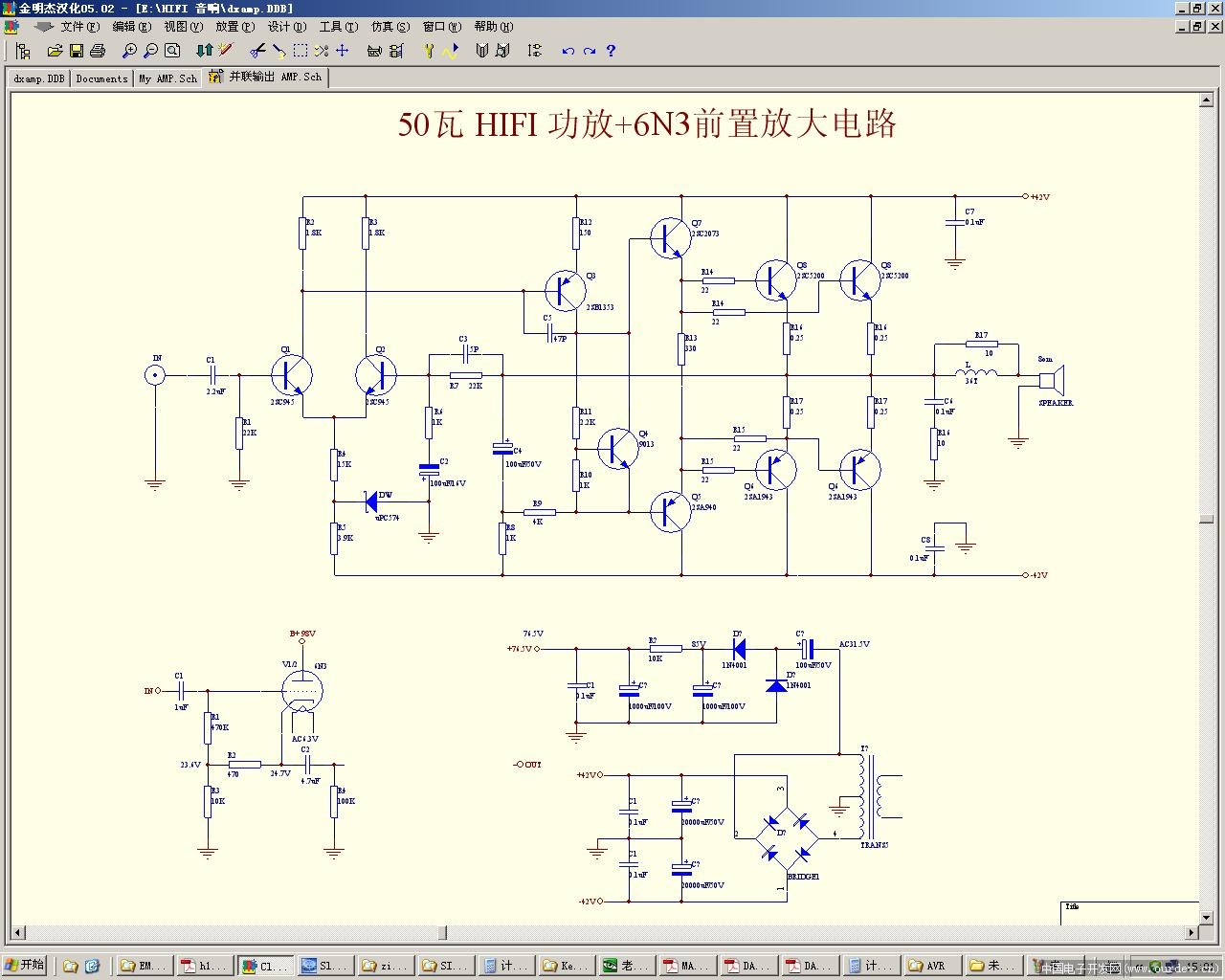Screen dimensions: 1225x980
Task: Switch to the My AMP.Sch tab
Action: tap(167, 78)
